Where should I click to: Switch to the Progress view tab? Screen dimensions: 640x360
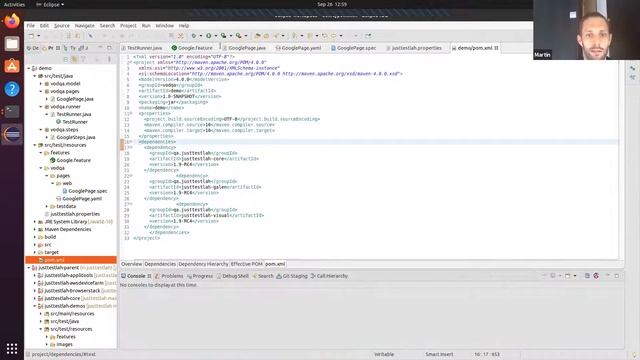200,276
